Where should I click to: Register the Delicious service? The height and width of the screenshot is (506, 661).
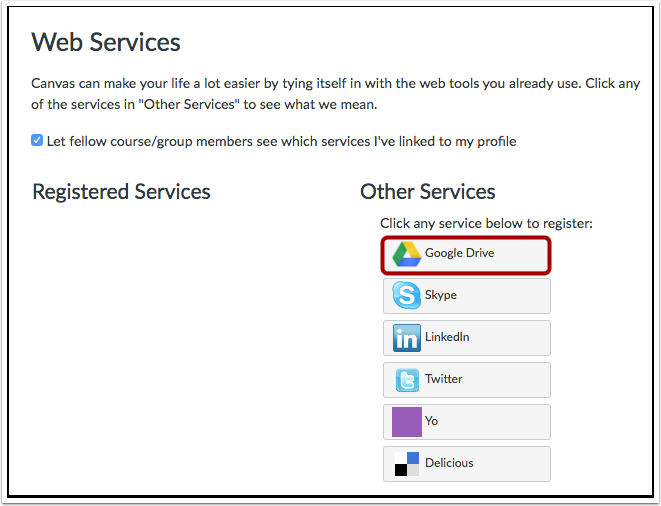(x=467, y=464)
